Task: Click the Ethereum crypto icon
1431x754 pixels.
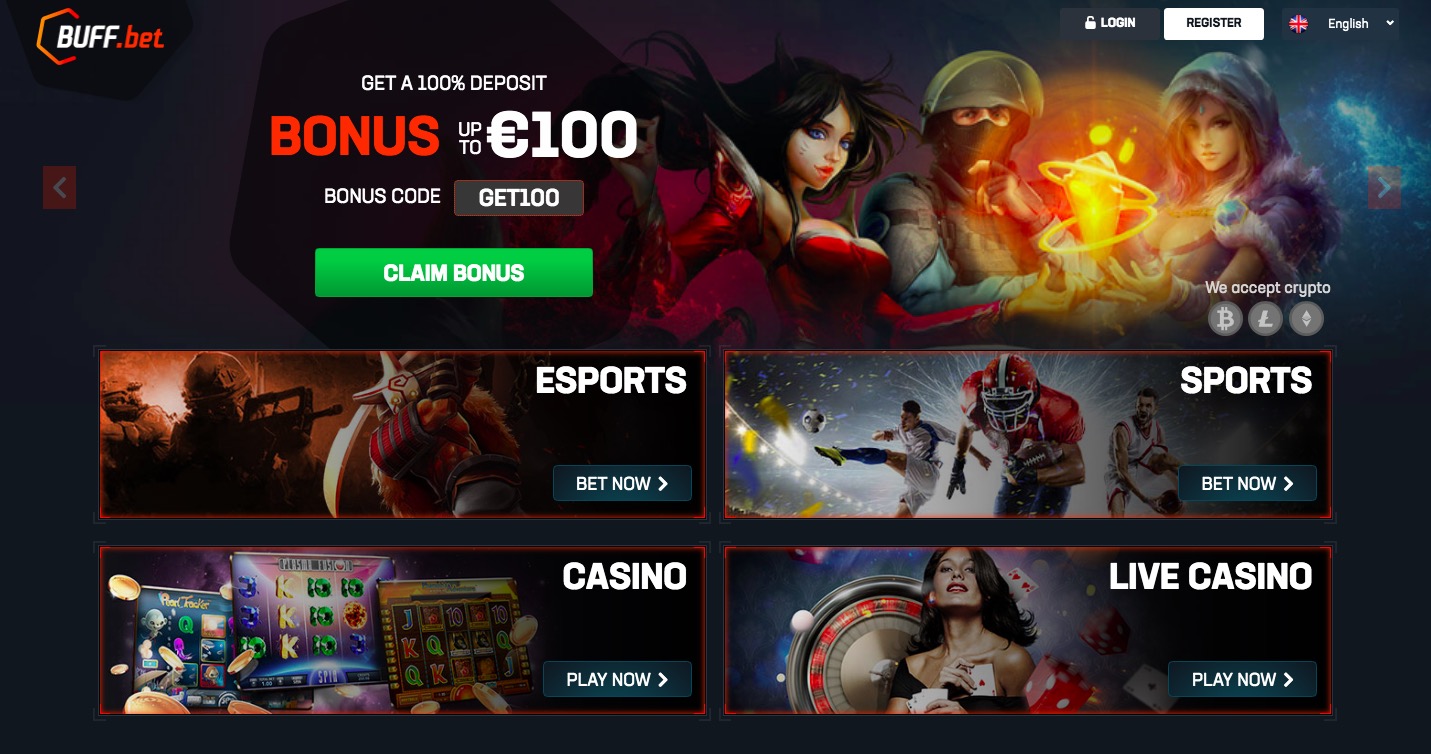Action: pyautogui.click(x=1305, y=319)
